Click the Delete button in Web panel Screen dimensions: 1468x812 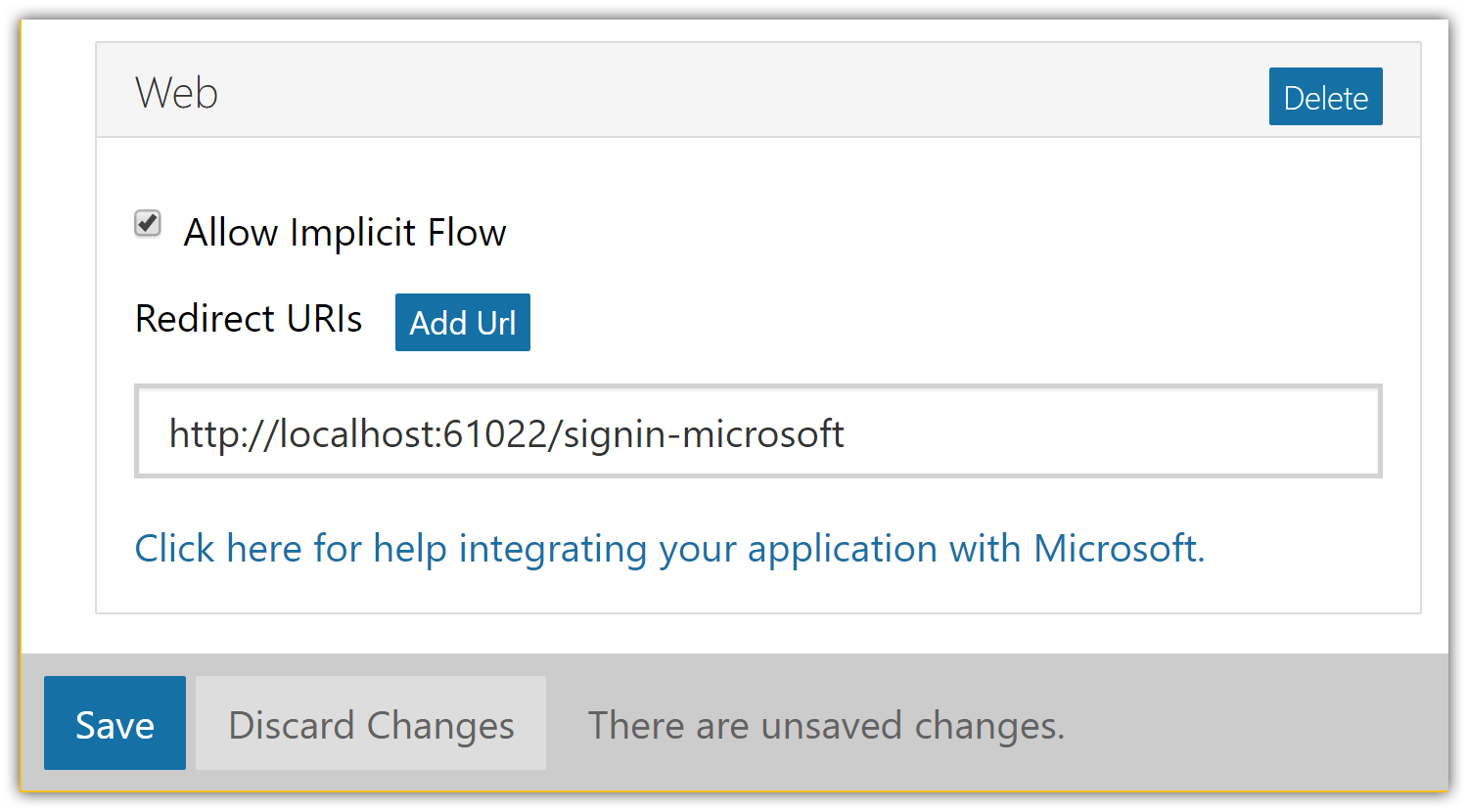pos(1325,97)
